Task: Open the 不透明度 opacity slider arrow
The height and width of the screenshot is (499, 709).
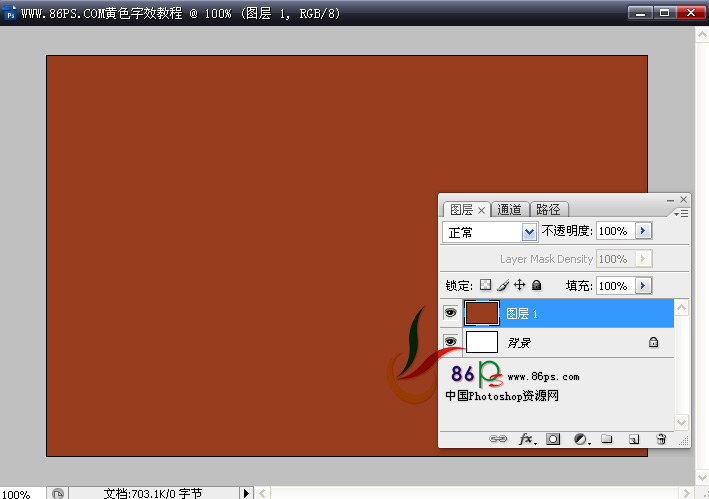Action: pos(643,231)
